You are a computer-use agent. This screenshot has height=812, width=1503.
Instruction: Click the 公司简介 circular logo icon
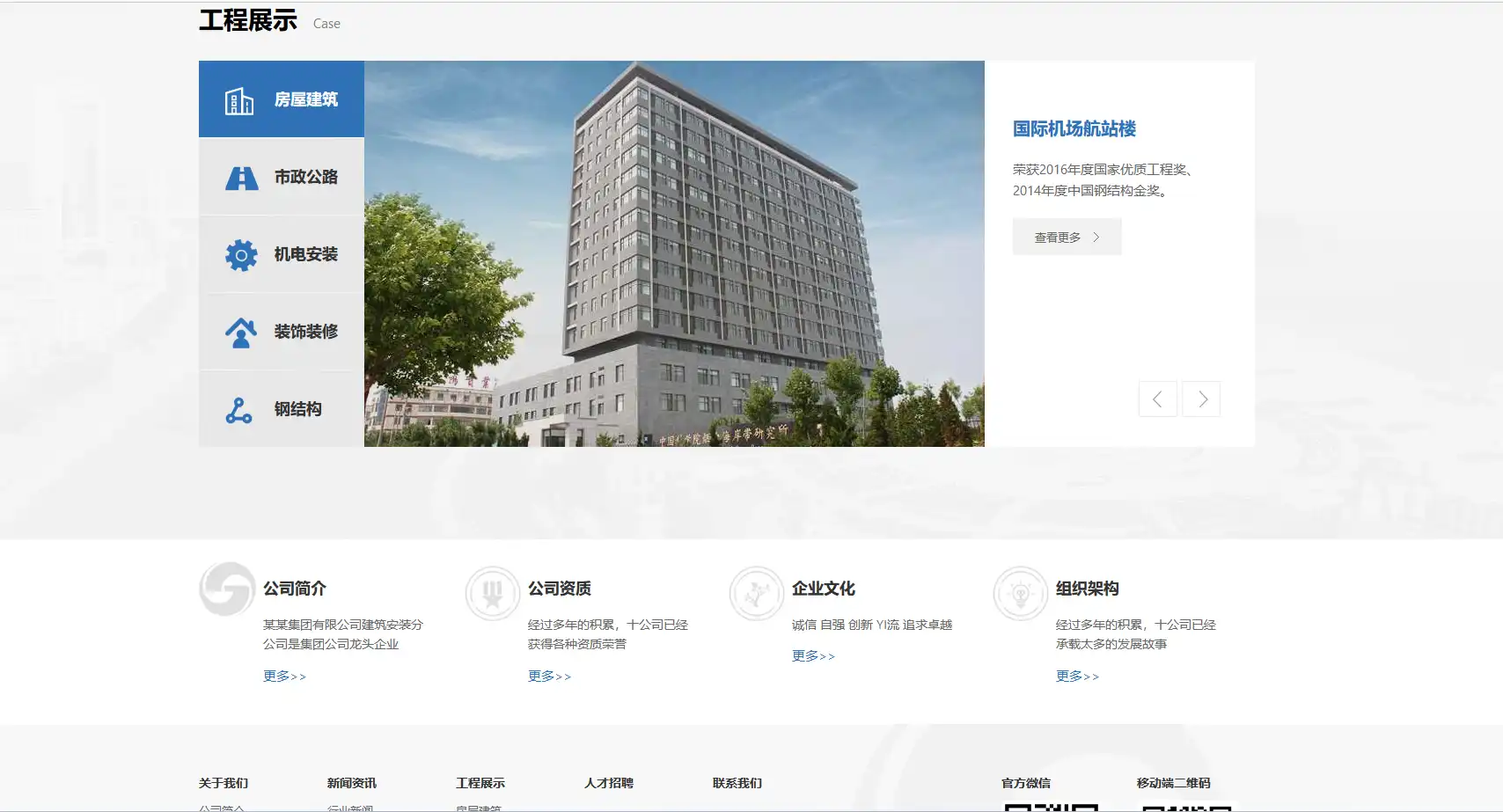(x=227, y=589)
